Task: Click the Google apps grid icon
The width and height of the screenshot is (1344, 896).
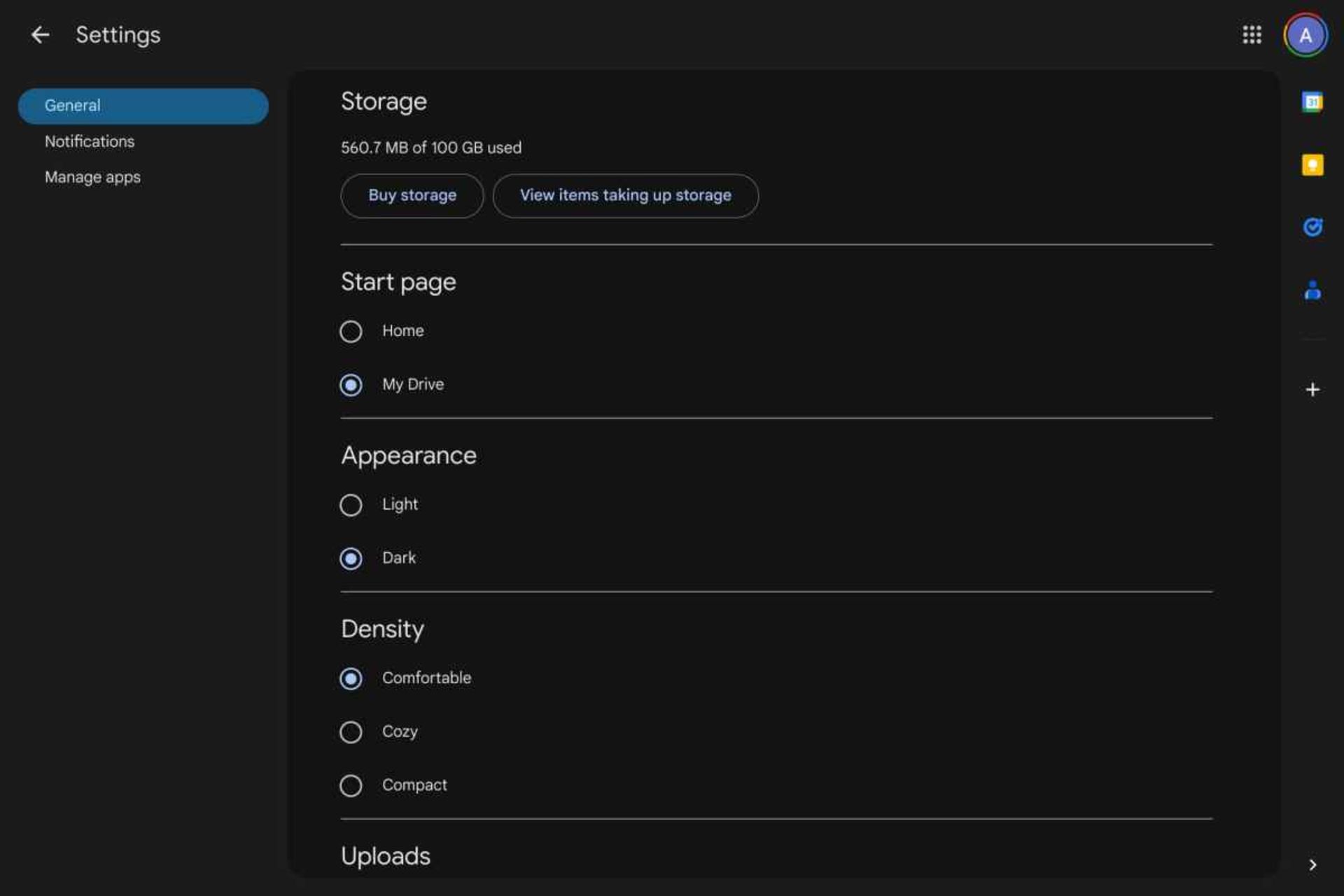Action: pyautogui.click(x=1250, y=35)
